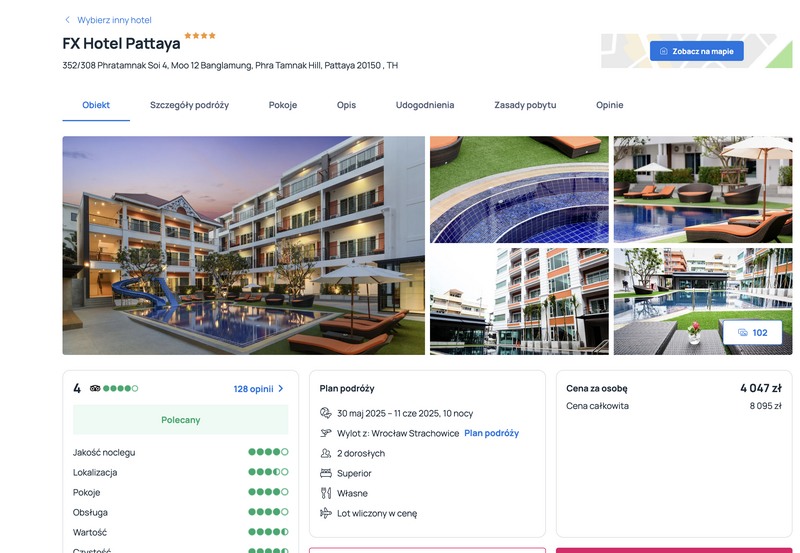Image resolution: width=800 pixels, height=553 pixels.
Task: Click the Polecany badge
Action: click(x=181, y=420)
